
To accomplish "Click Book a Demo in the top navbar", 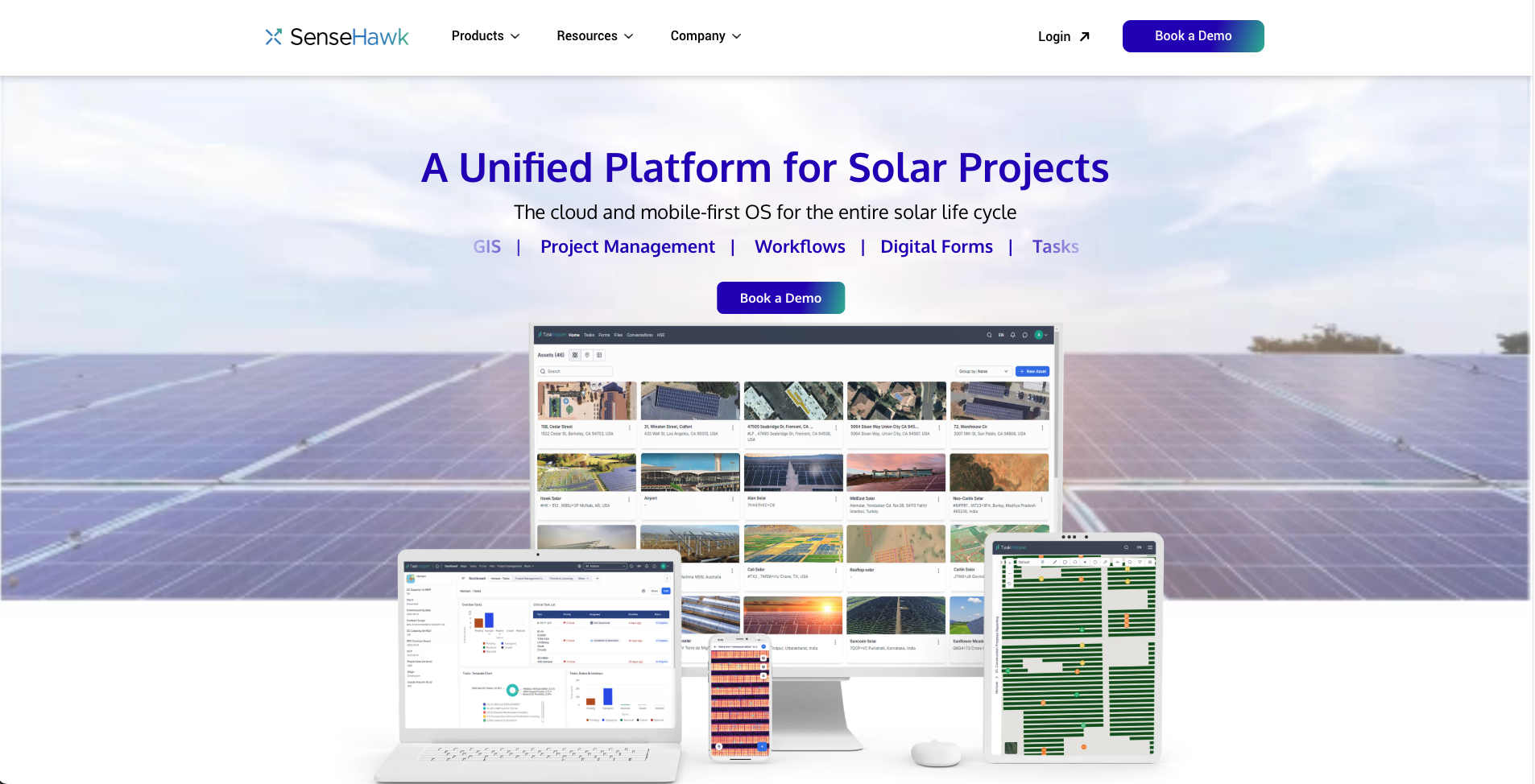I will click(x=1193, y=36).
